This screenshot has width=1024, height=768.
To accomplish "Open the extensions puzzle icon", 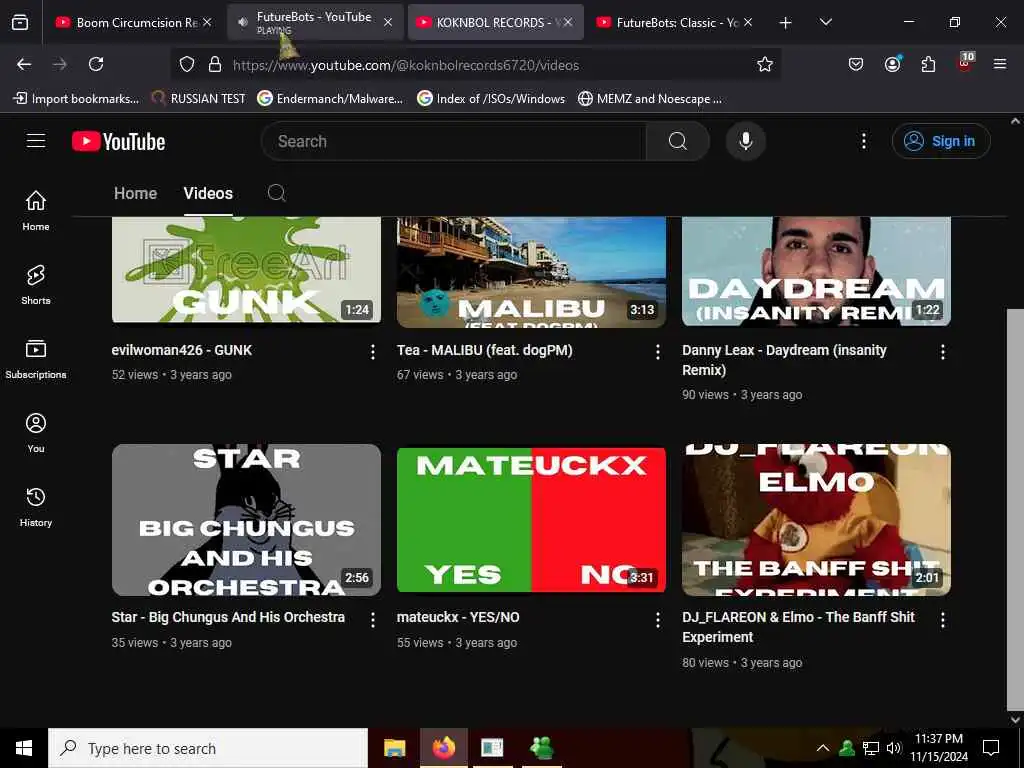I will pos(928,64).
